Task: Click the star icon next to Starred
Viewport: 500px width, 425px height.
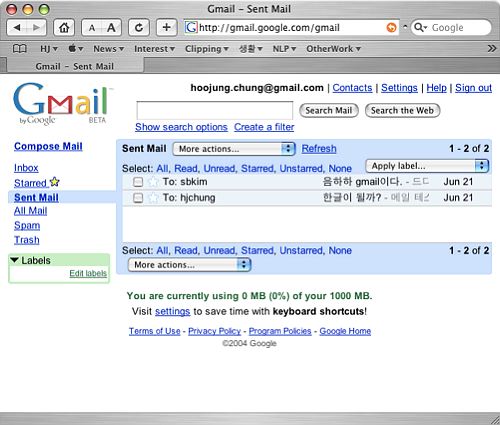Action: click(x=54, y=182)
